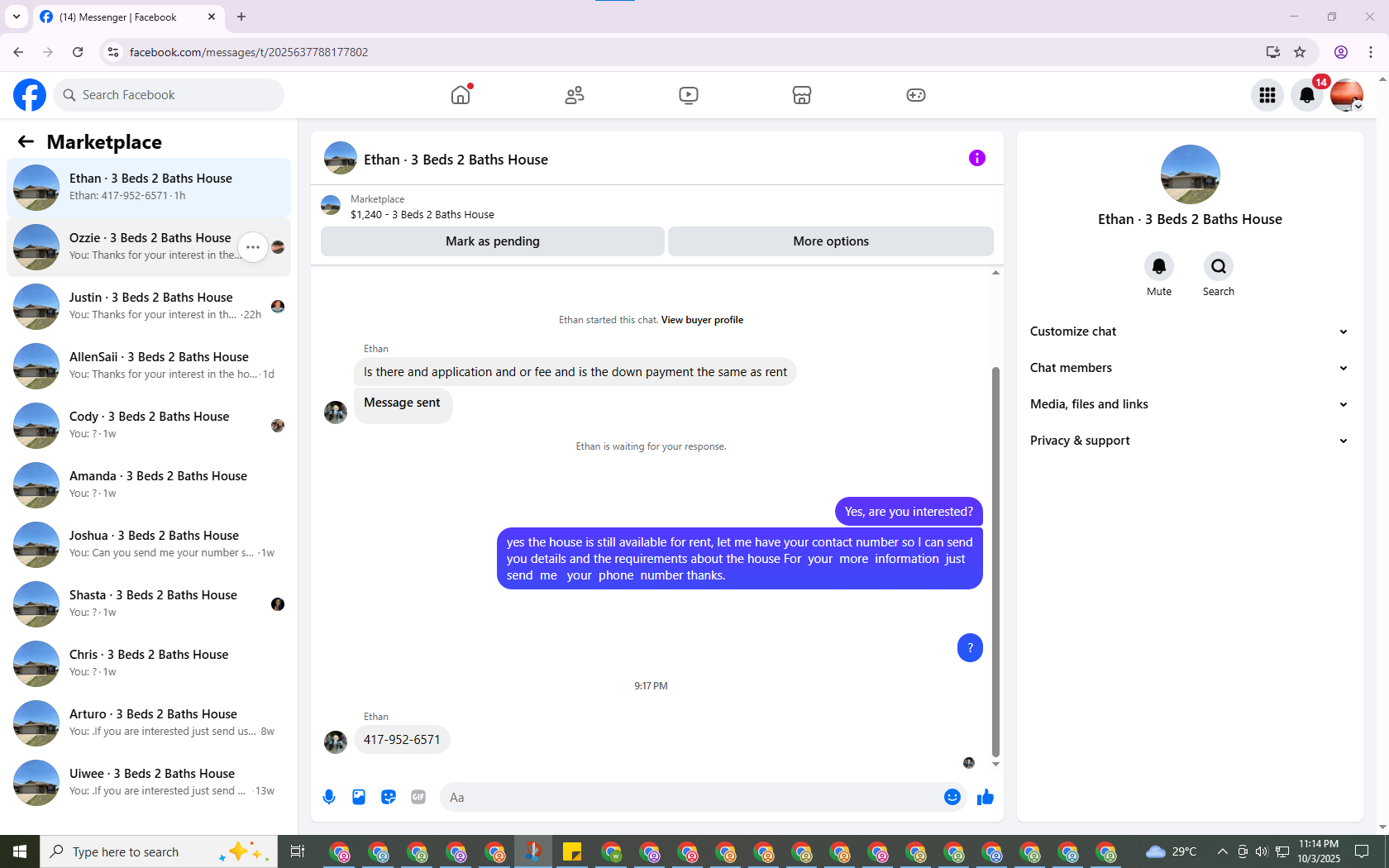The image size is (1389, 868).
Task: Open emoji picker in message box
Action: pyautogui.click(x=952, y=797)
